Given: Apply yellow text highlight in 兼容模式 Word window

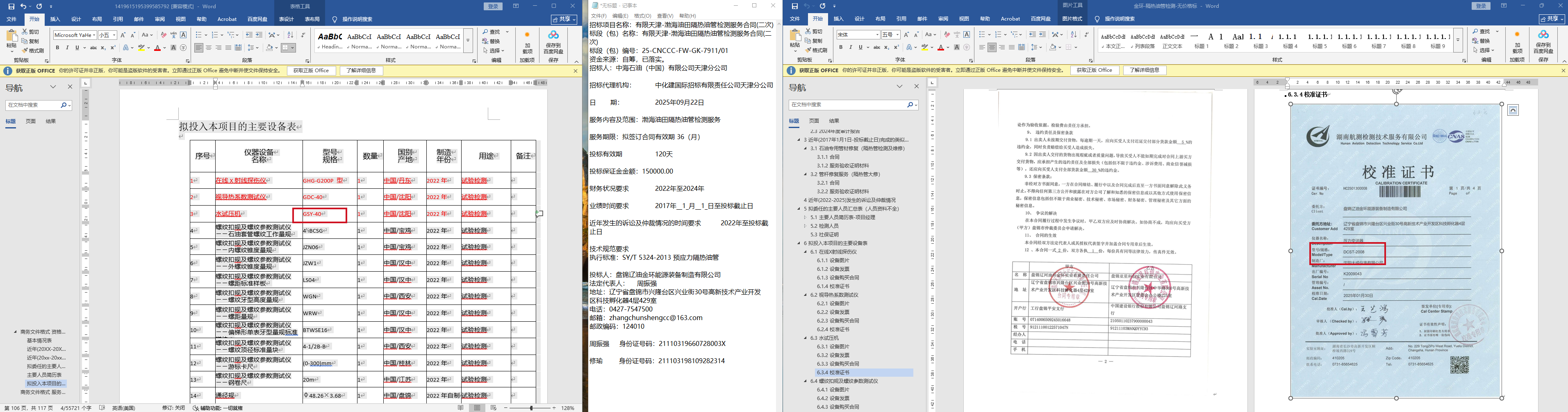Looking at the screenshot, I should 141,48.
